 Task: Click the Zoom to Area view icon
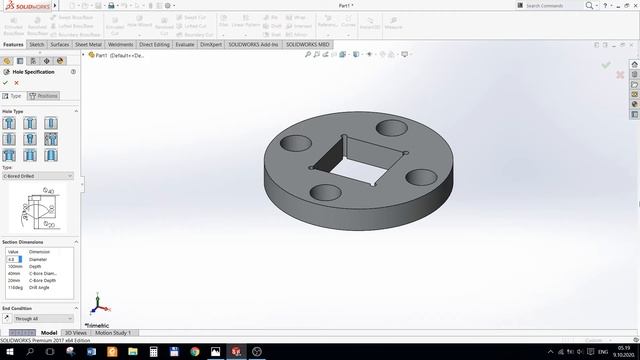click(316, 54)
